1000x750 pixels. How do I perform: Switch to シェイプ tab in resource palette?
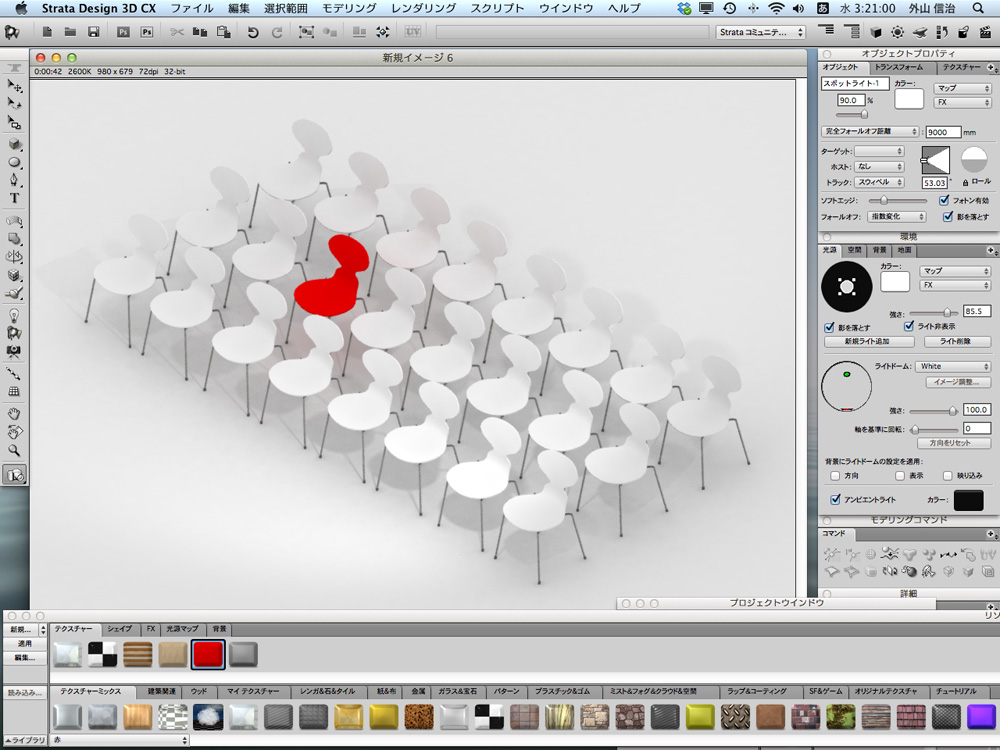pyautogui.click(x=119, y=629)
